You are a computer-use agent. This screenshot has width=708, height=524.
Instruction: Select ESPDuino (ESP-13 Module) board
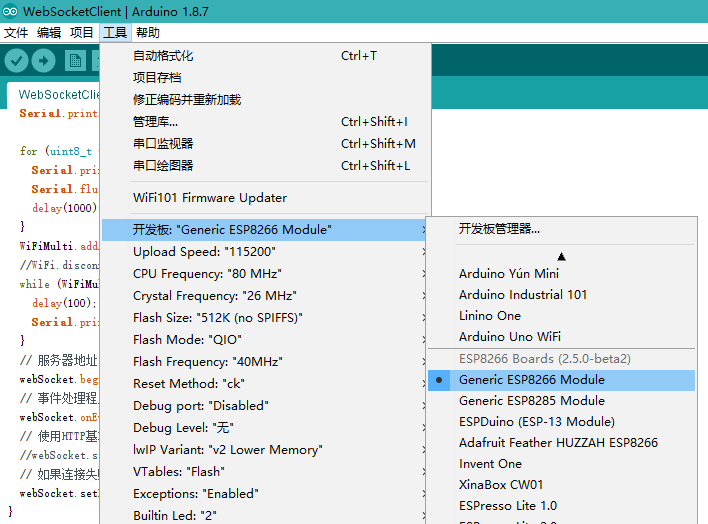(x=561, y=422)
